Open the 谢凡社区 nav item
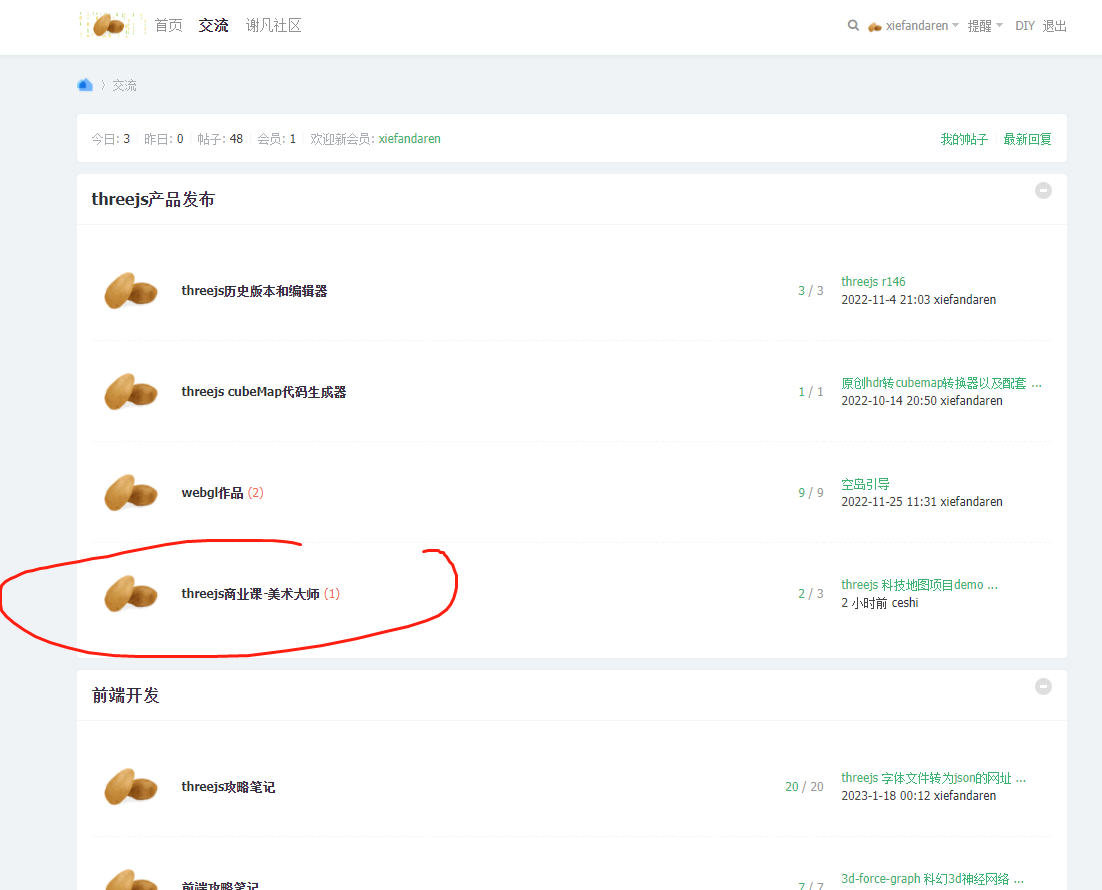Screen dimensions: 1102x890 pyautogui.click(x=273, y=25)
